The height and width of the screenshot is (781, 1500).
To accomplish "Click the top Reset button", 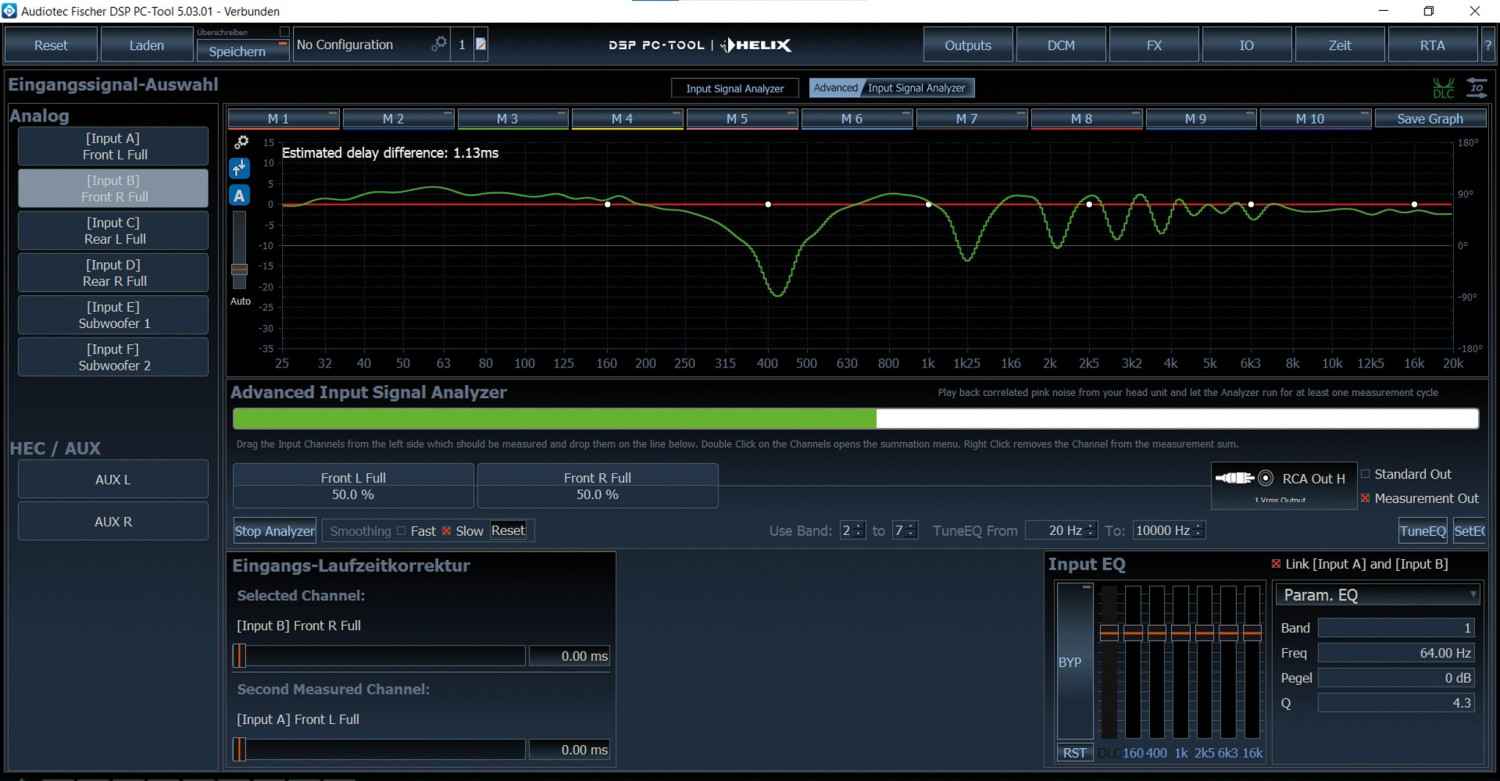I will (51, 45).
